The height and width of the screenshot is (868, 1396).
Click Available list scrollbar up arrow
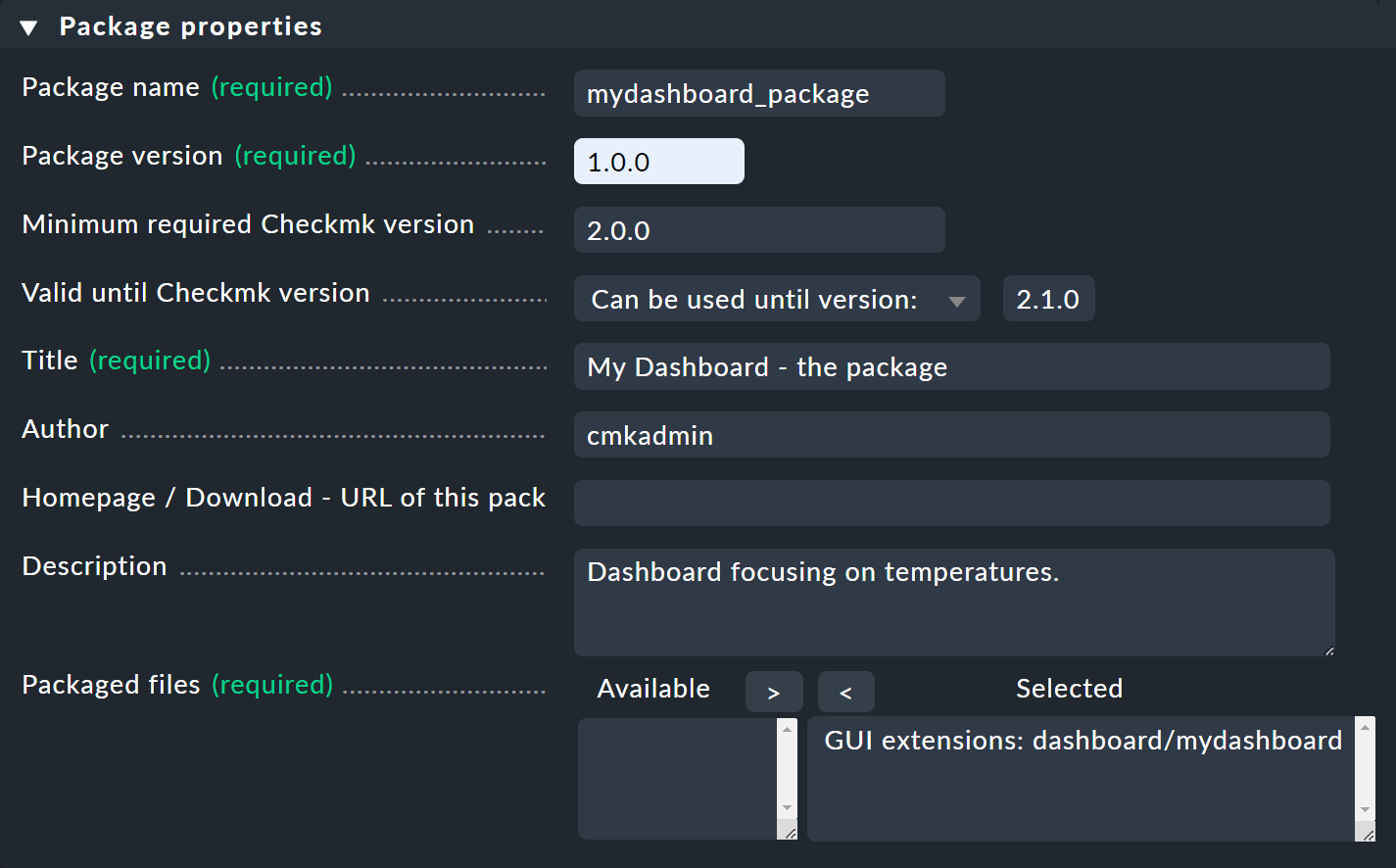point(788,729)
